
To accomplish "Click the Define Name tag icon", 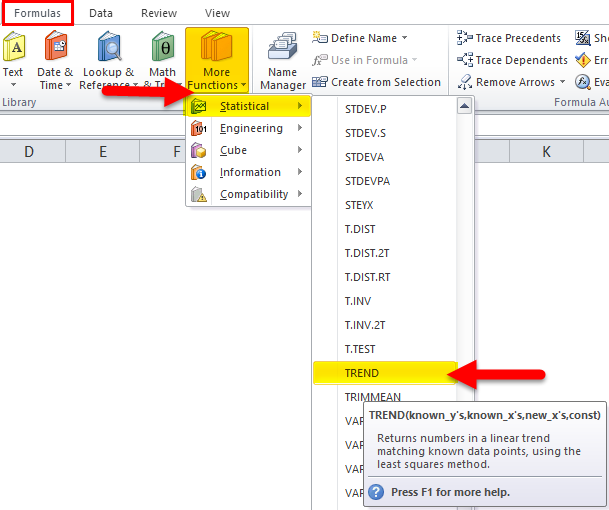I will [320, 38].
